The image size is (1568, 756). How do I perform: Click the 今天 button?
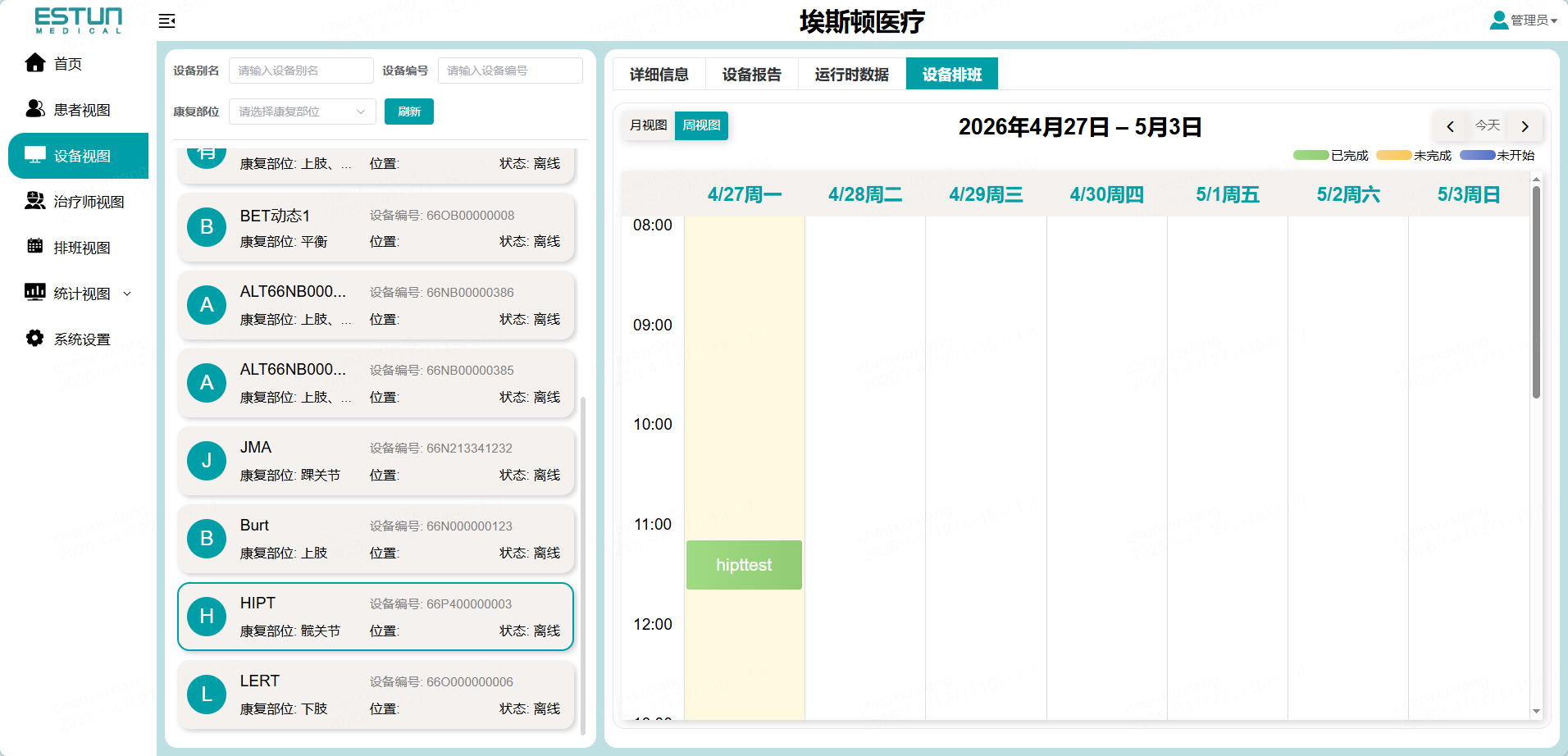point(1488,126)
